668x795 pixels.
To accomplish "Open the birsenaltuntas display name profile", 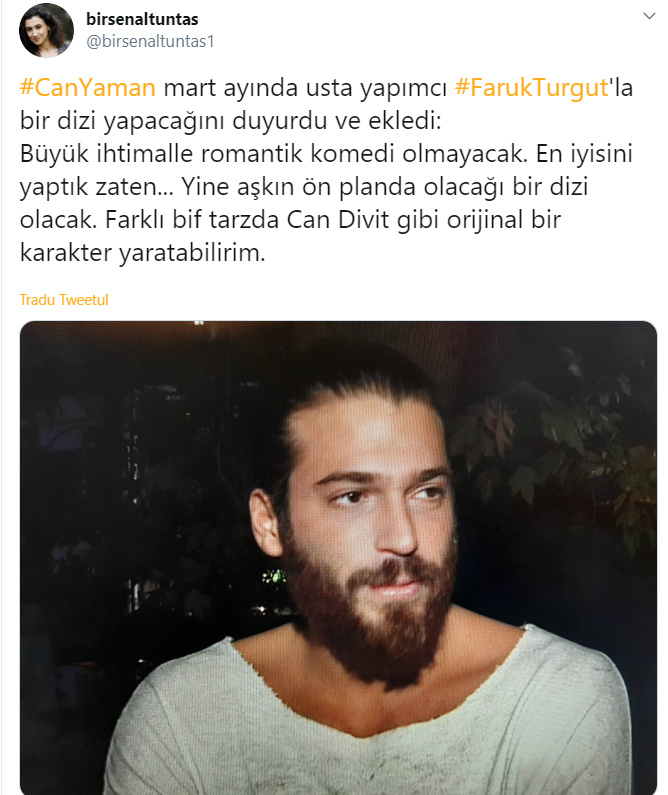I will [142, 19].
